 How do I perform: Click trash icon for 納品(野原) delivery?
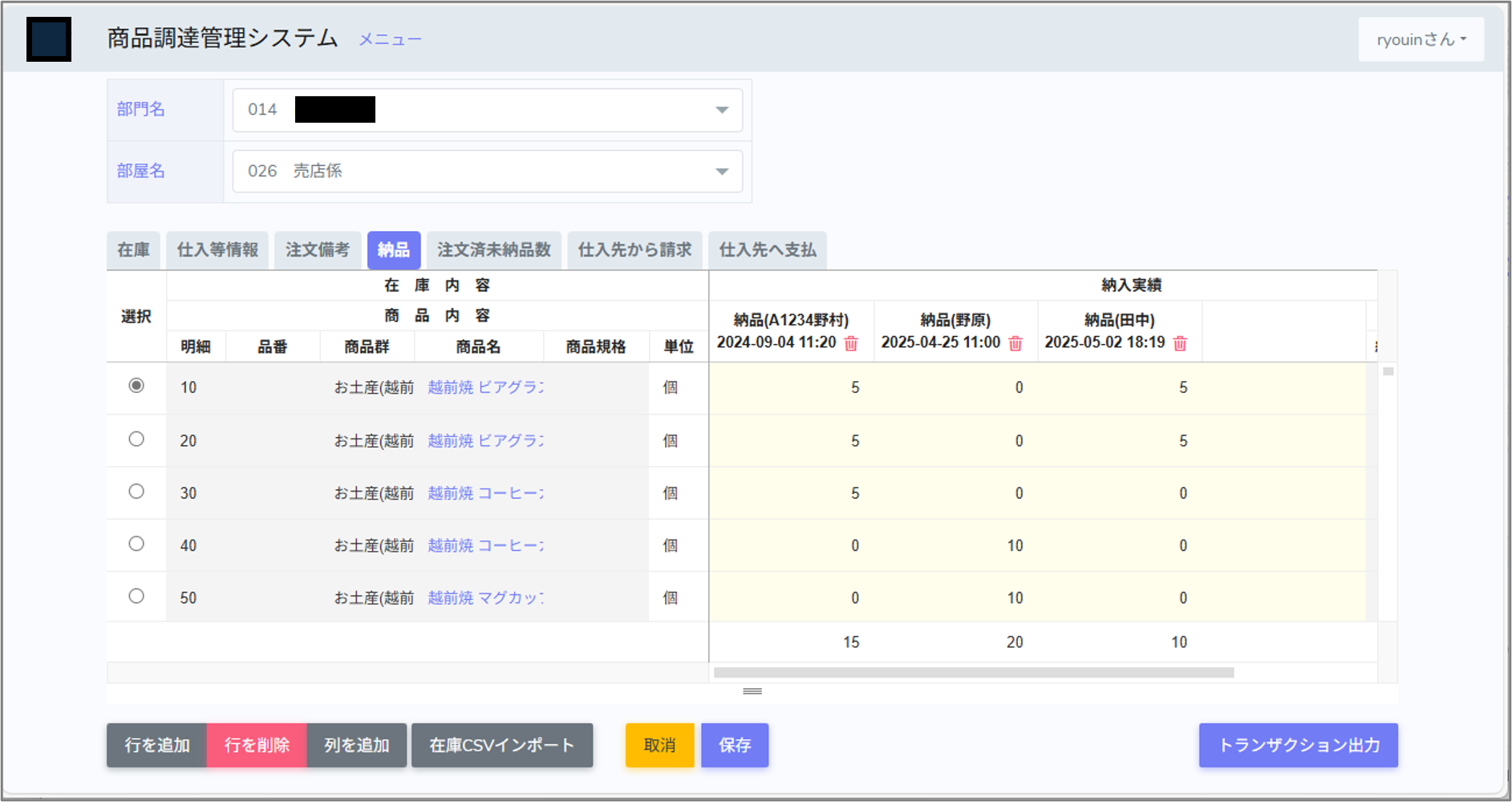(x=1015, y=343)
